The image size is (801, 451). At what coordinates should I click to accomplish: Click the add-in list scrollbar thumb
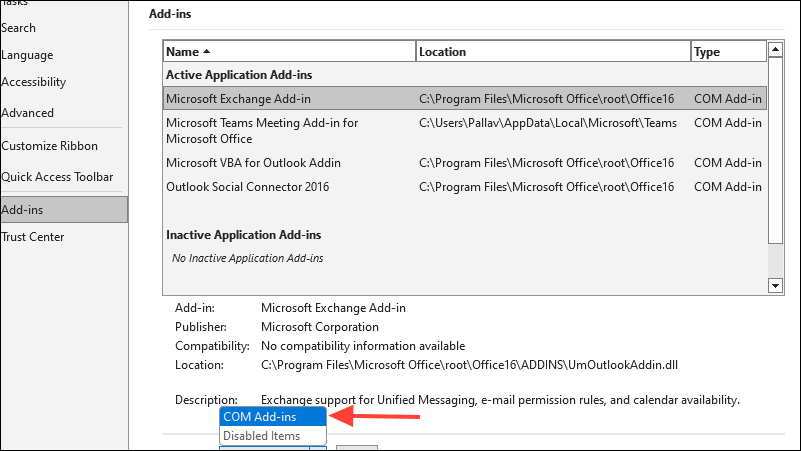coord(775,151)
